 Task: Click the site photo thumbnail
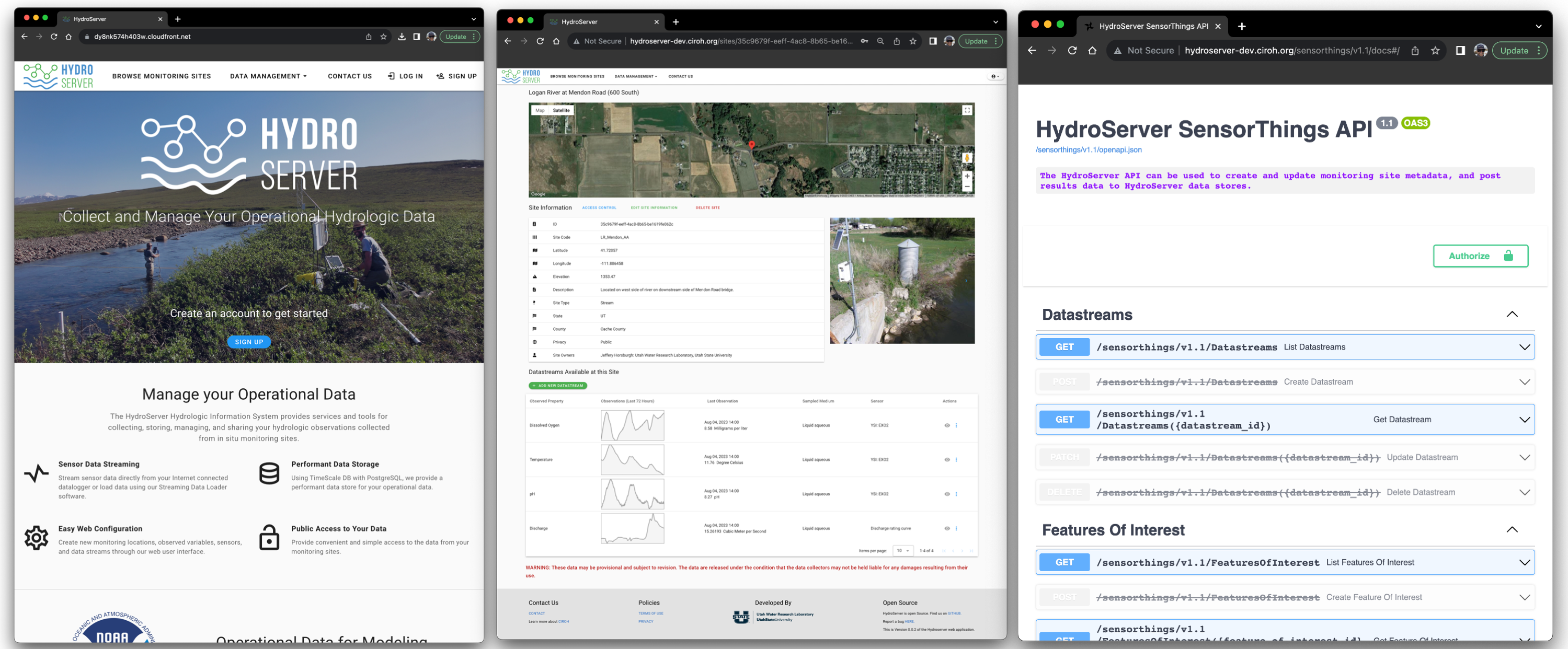click(901, 281)
